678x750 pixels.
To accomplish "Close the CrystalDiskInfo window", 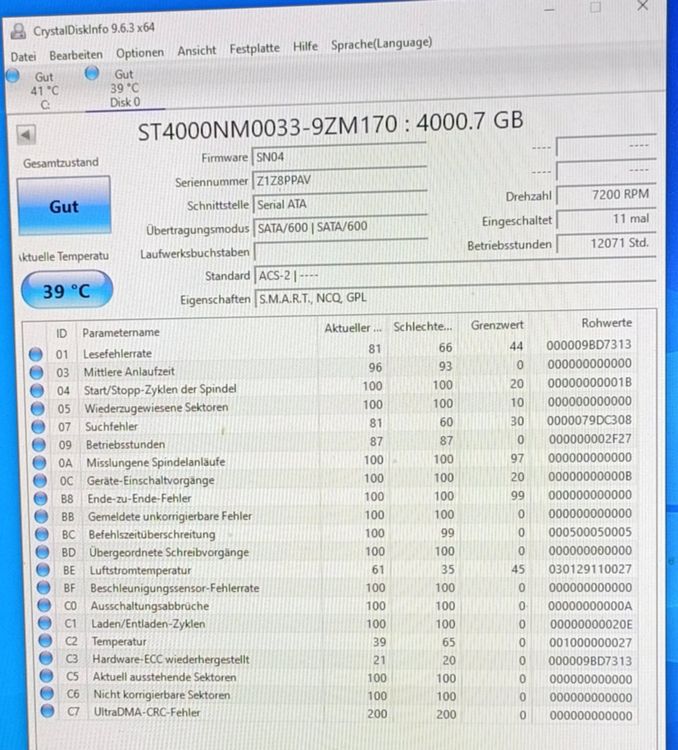I will [x=642, y=6].
